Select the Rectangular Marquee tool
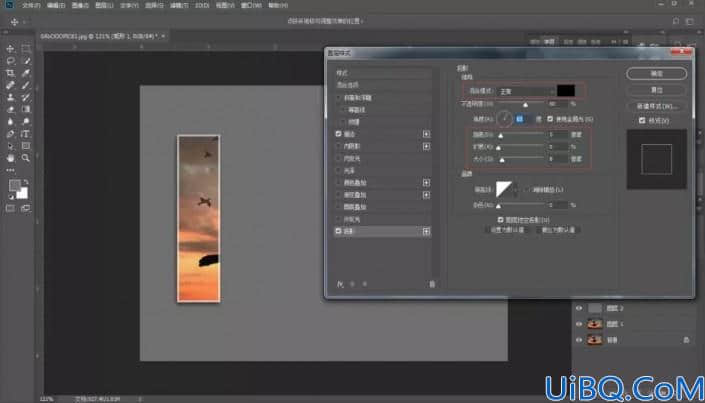Viewport: 705px width, 403px height. tap(26, 49)
